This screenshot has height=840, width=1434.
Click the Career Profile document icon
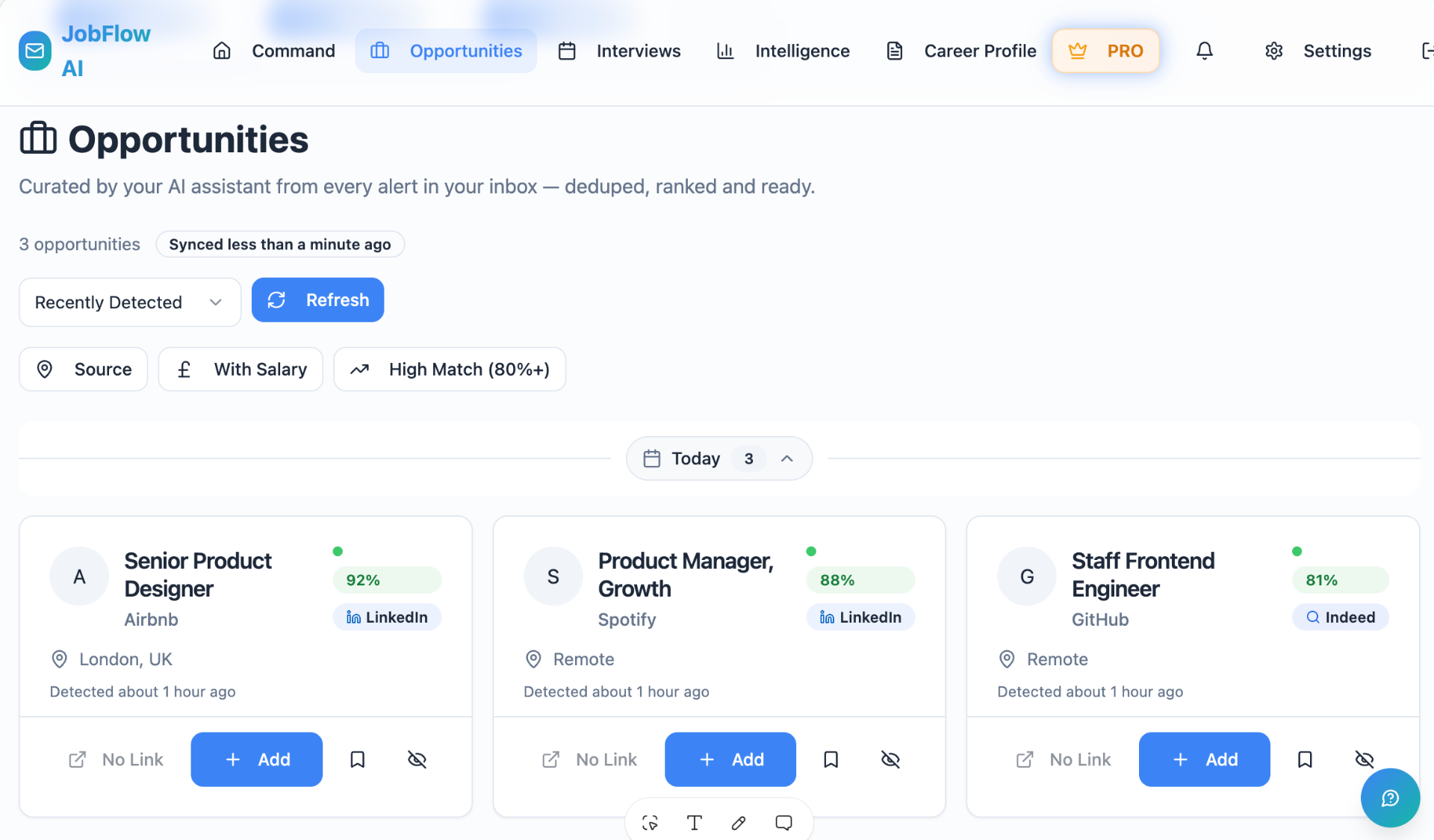point(895,51)
